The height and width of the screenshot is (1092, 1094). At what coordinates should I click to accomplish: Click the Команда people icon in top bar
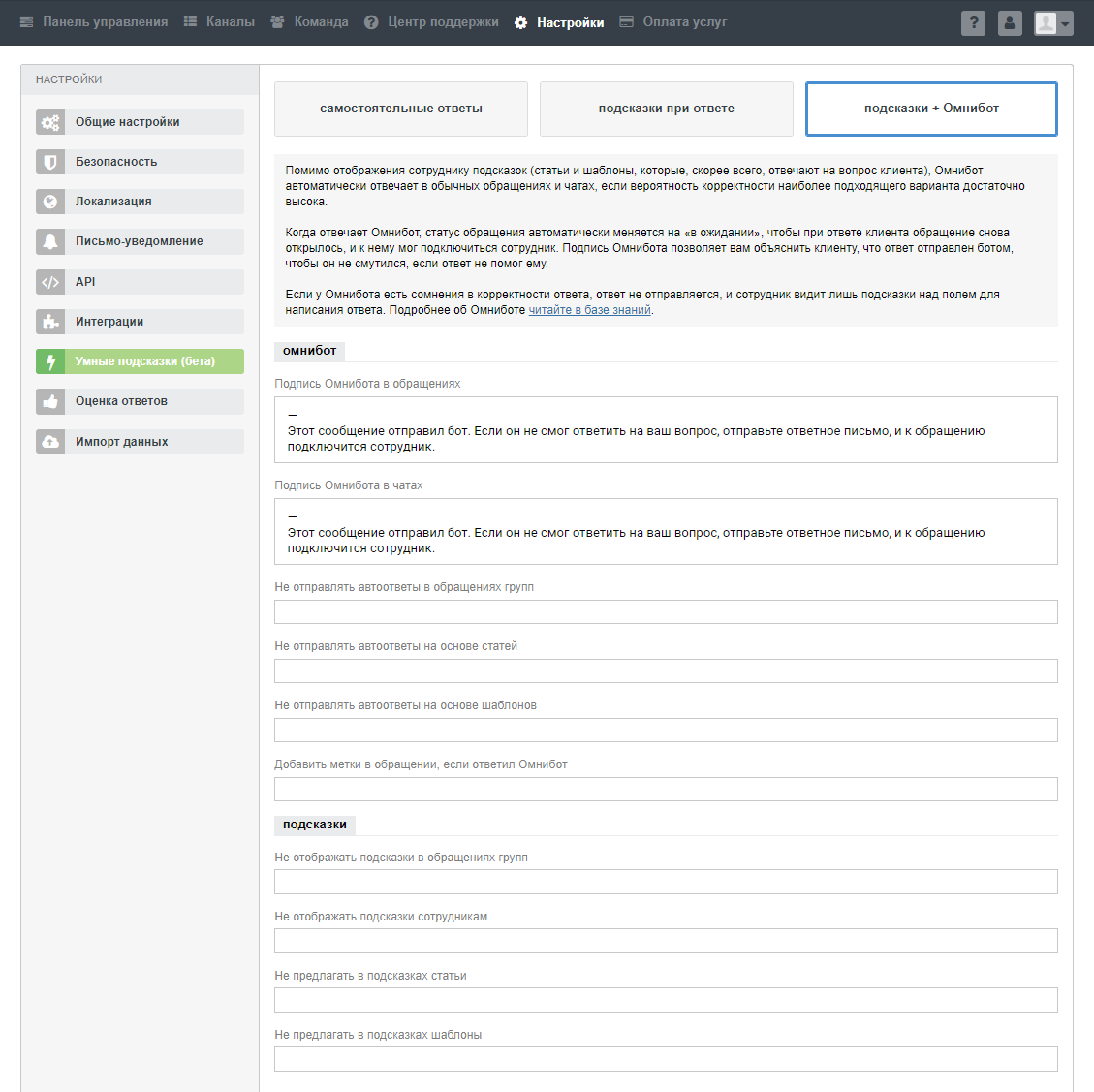point(278,22)
